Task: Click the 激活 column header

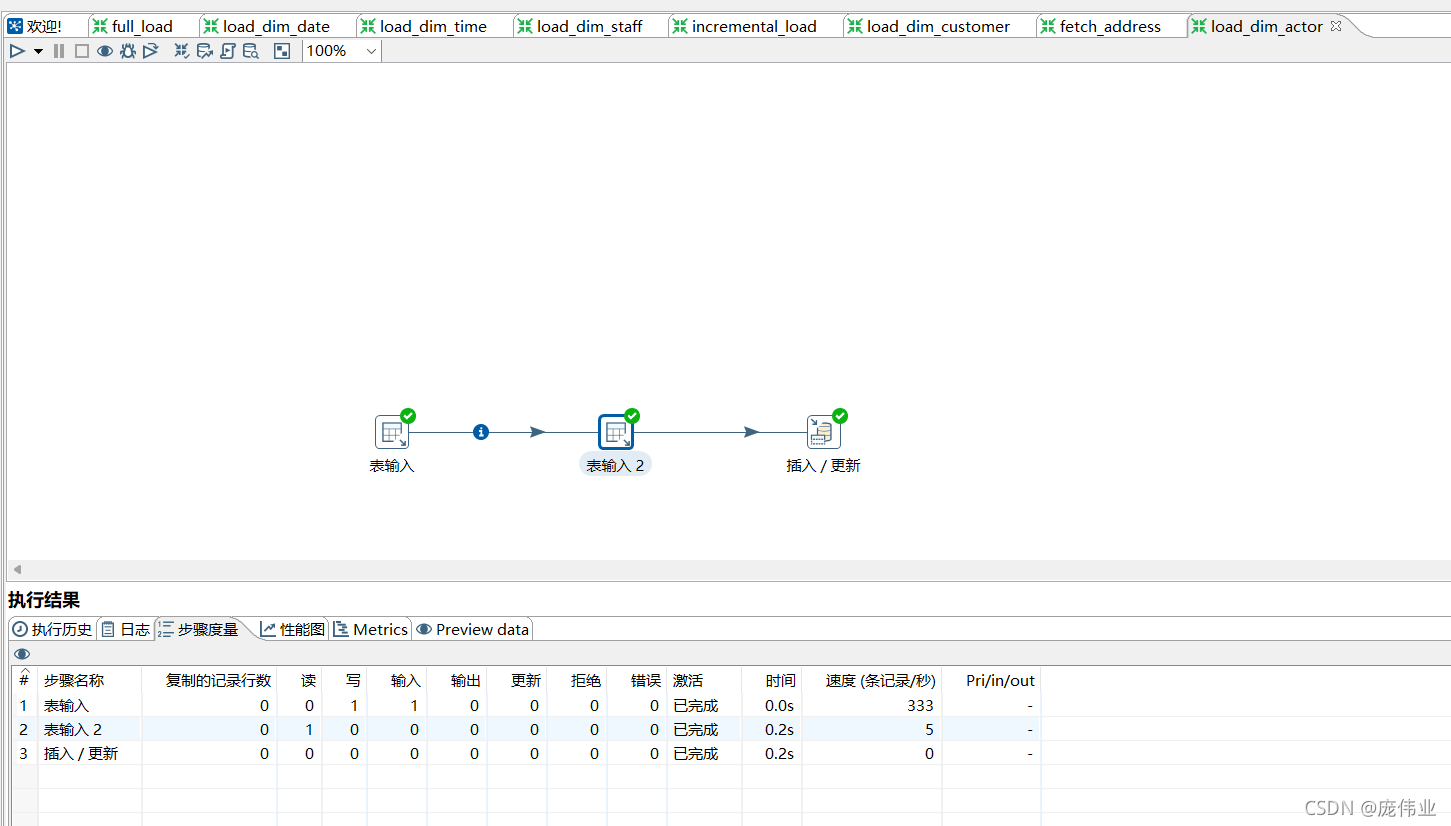Action: point(704,680)
